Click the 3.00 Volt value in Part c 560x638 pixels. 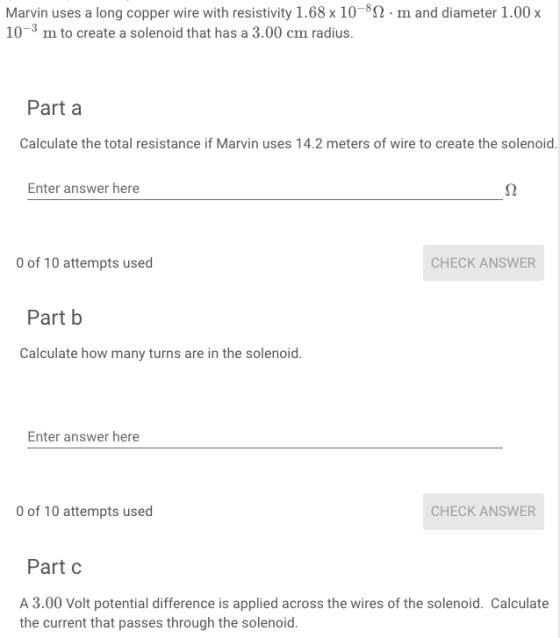pyautogui.click(x=61, y=603)
